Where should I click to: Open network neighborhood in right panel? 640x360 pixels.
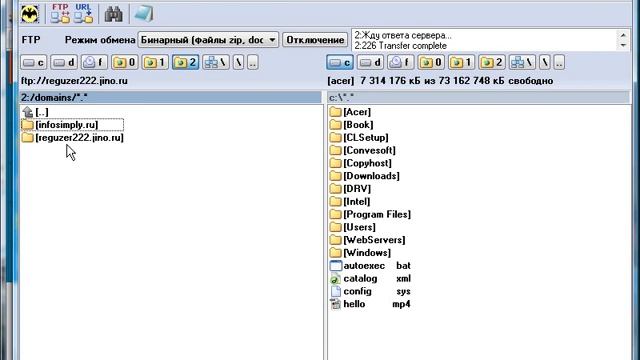click(522, 62)
